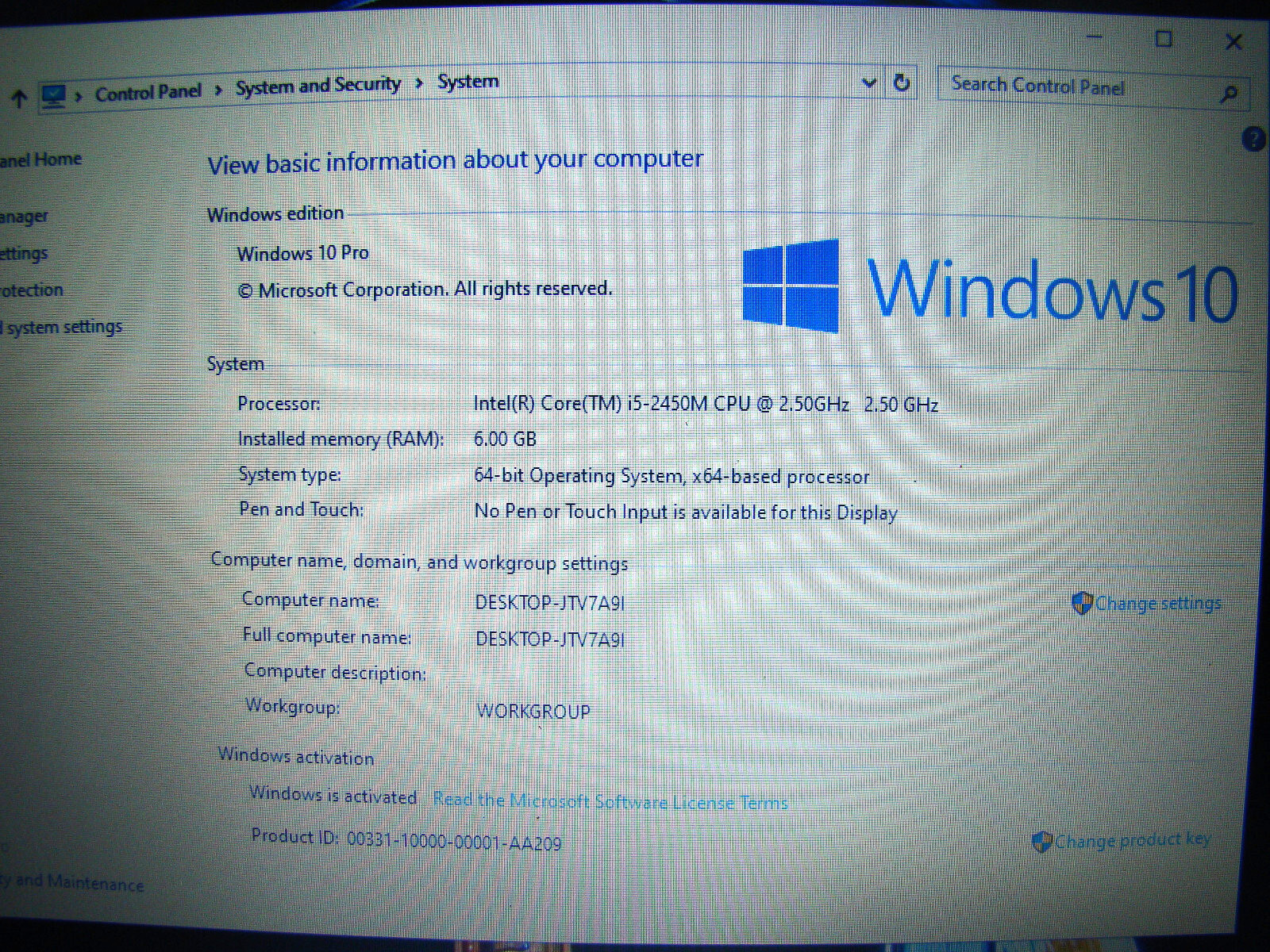Click Windows is activated text
Viewport: 1270px width, 952px height.
click(333, 794)
